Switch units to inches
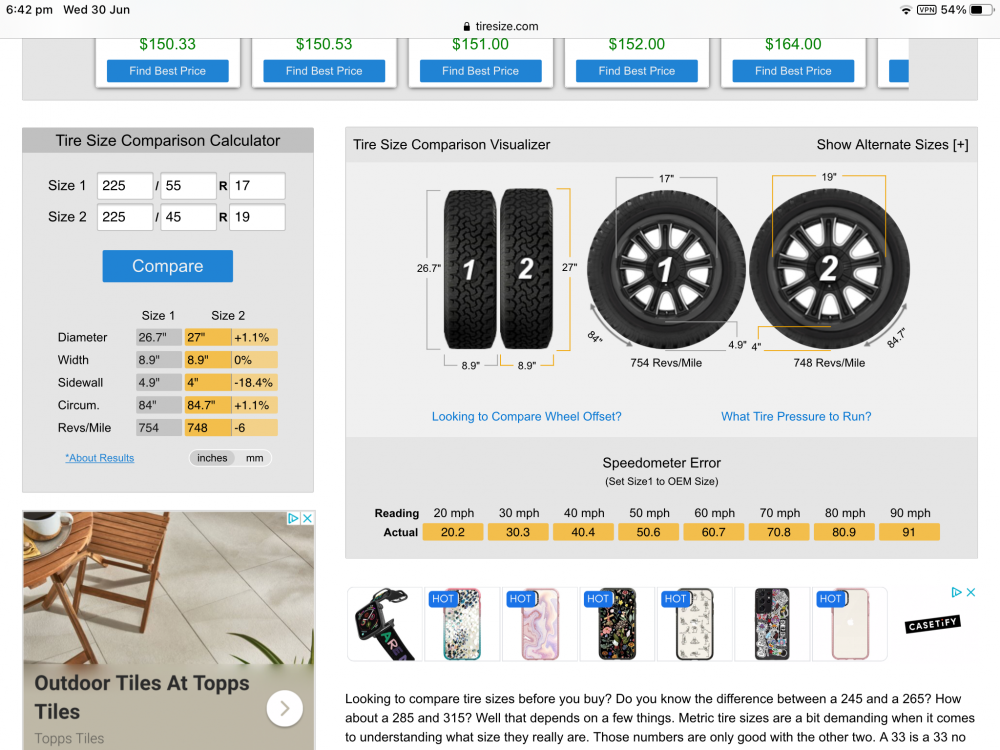1000x750 pixels. tap(212, 458)
